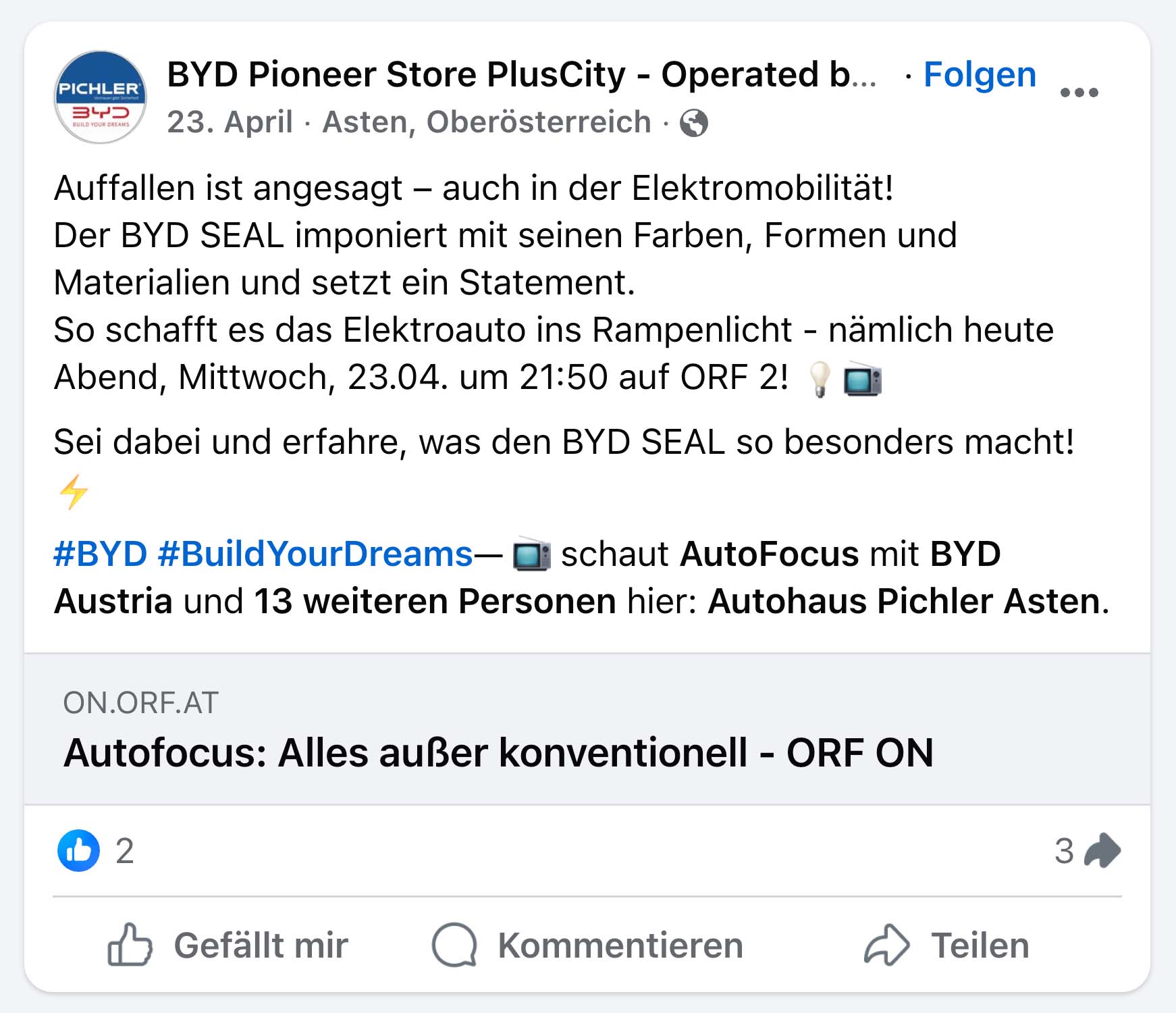
Task: Open the Autohaus Pichler Asten location link
Action: click(x=904, y=601)
